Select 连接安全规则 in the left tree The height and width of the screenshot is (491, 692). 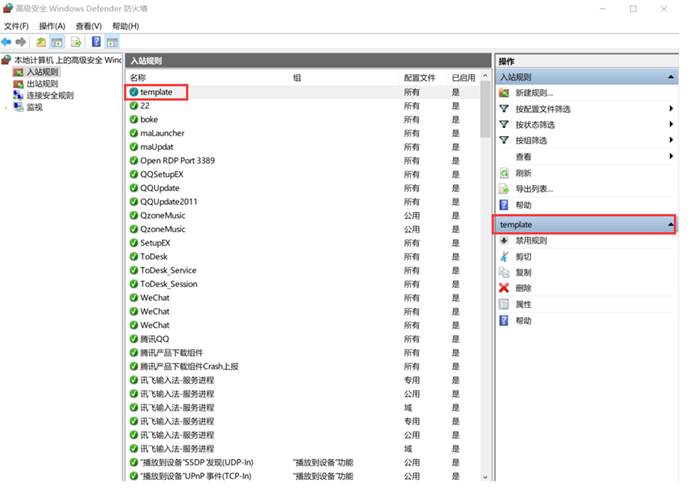click(50, 95)
